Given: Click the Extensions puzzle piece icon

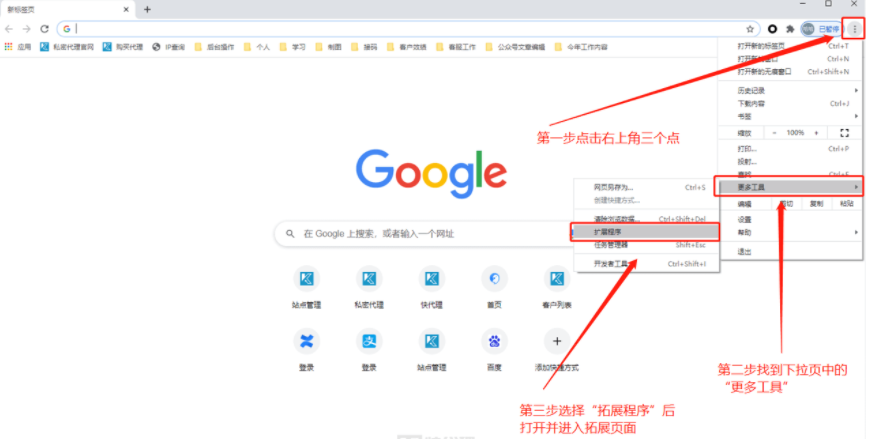Looking at the screenshot, I should [790, 29].
